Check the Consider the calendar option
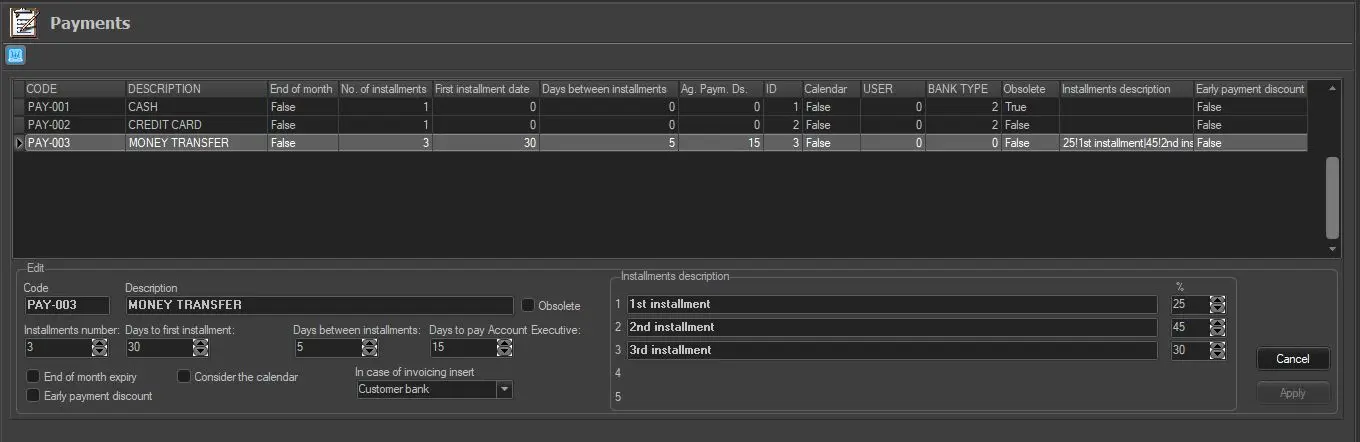 tap(184, 377)
